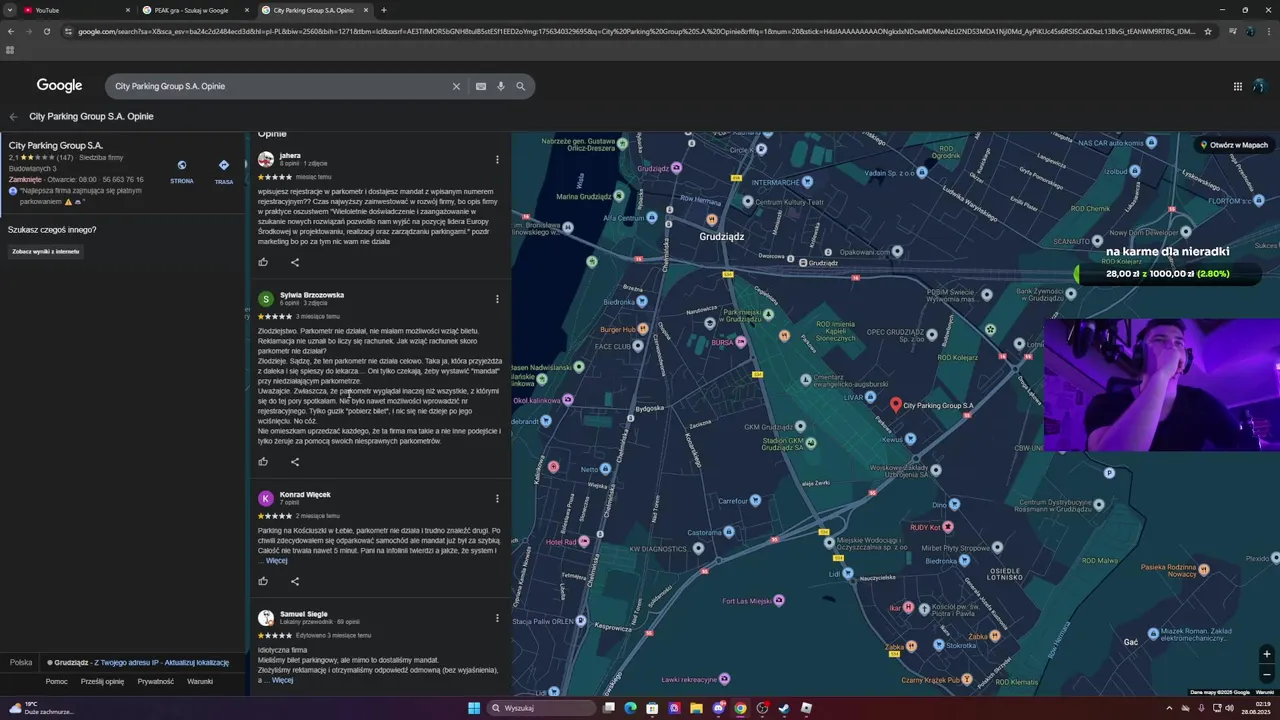Like Sylwia Brzozowska's review

pos(263,462)
